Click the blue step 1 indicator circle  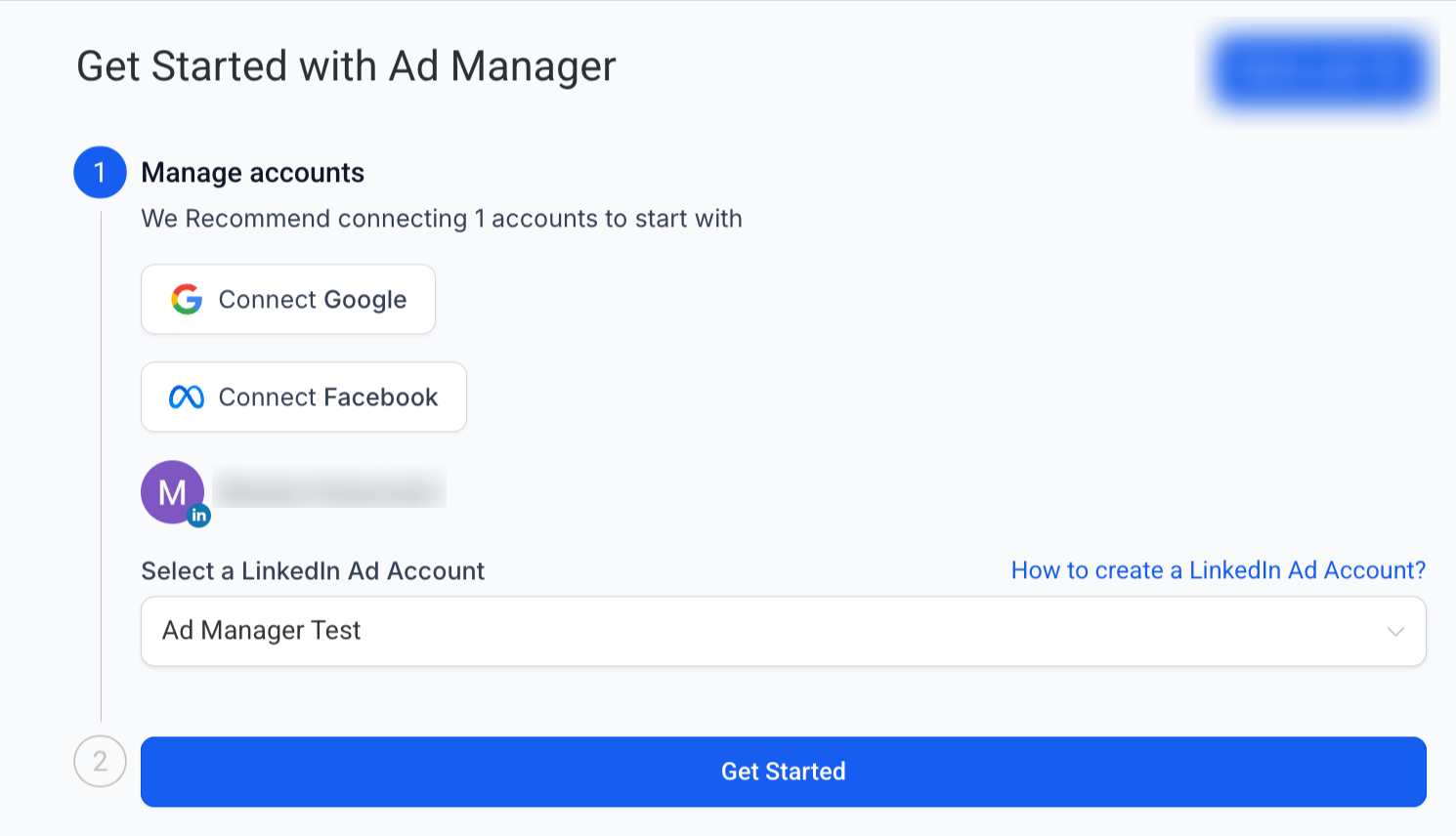[100, 172]
